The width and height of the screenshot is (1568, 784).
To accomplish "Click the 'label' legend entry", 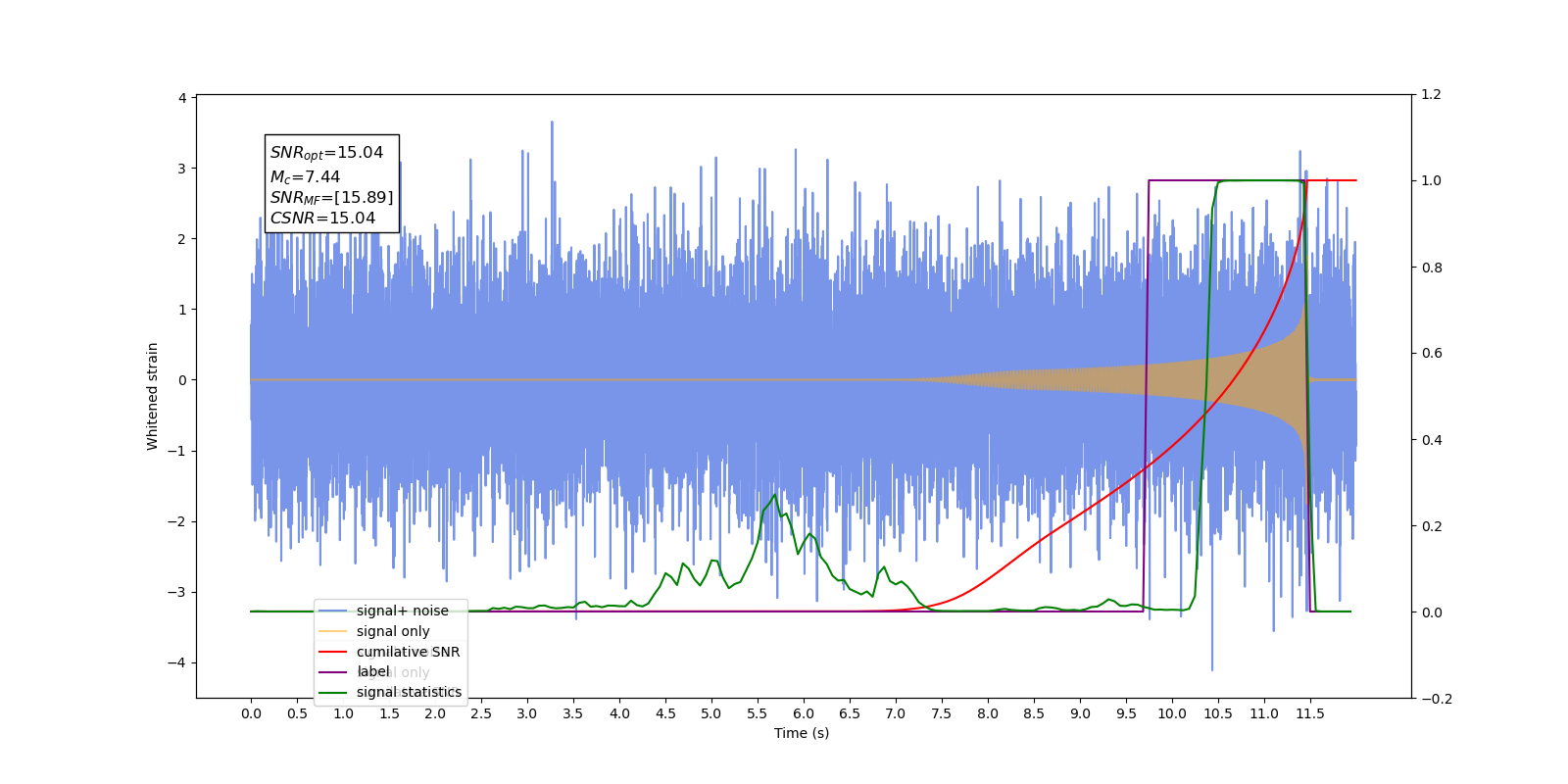I will click(355, 671).
